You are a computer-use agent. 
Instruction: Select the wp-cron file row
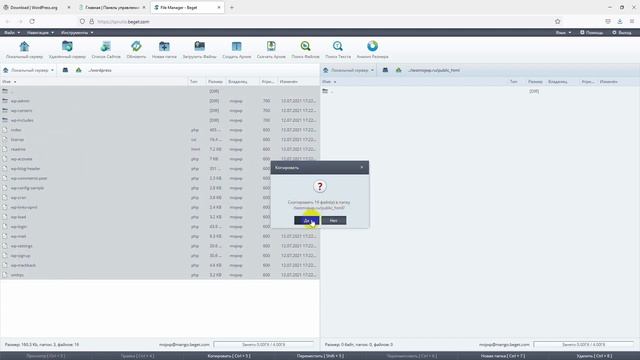(160, 198)
